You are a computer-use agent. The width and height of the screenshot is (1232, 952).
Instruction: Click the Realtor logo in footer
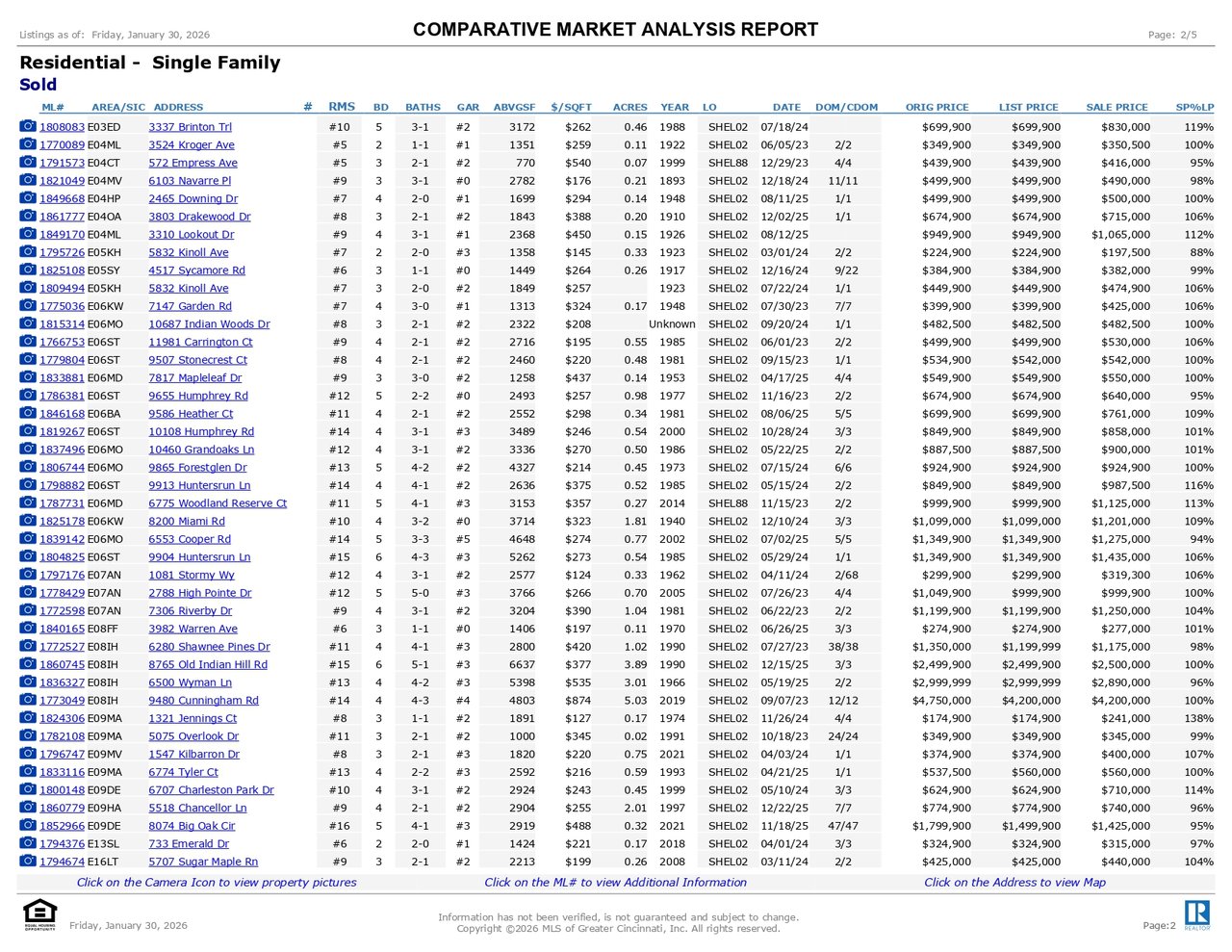tap(1196, 914)
